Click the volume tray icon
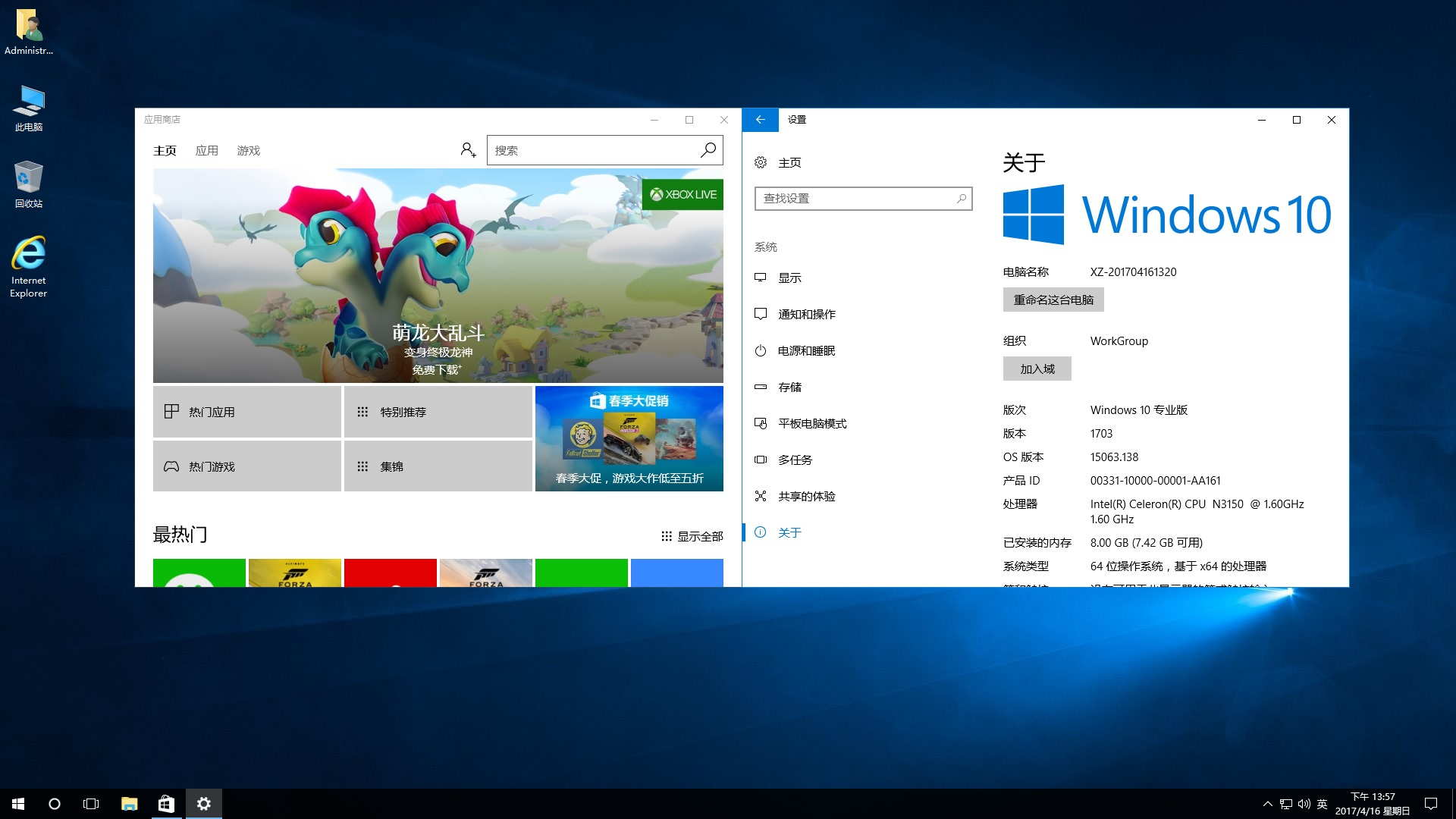 [1304, 804]
